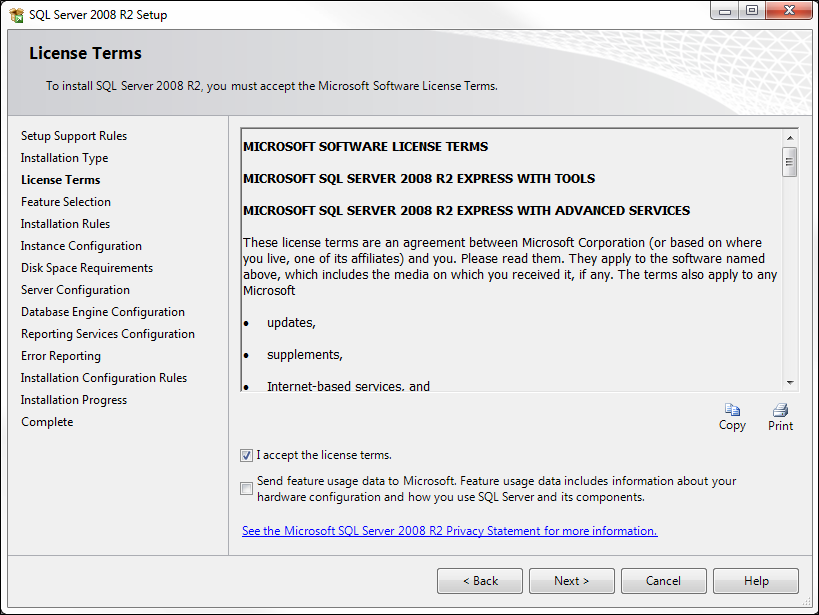This screenshot has width=819, height=615.
Task: Select 'Installation Configuration Rules' step
Action: [104, 377]
